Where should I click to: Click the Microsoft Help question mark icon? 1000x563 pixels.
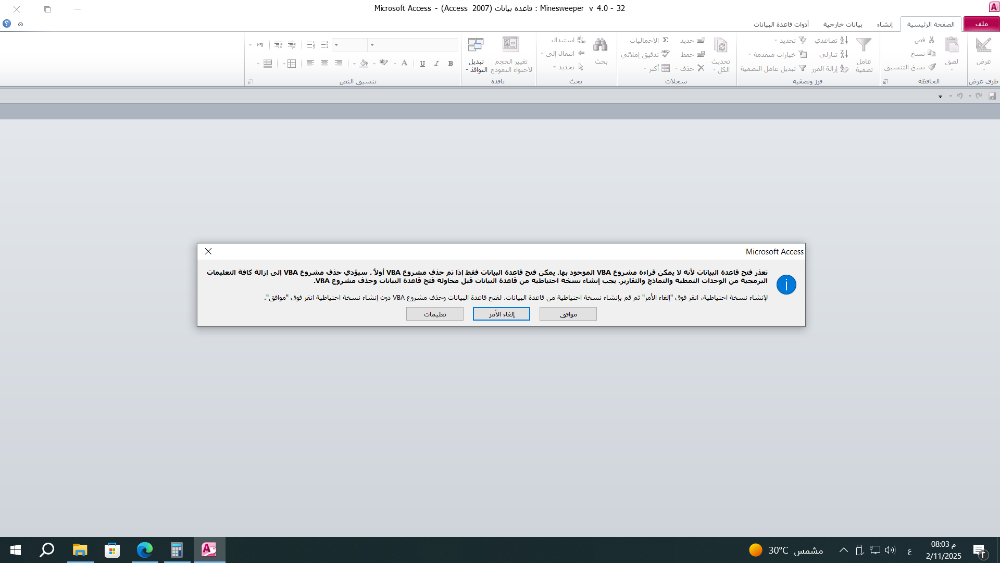(7, 23)
